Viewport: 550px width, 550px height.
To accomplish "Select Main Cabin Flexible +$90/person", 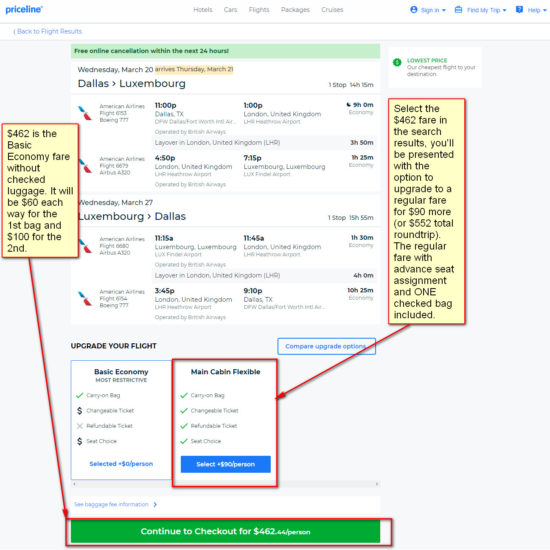I will (226, 464).
